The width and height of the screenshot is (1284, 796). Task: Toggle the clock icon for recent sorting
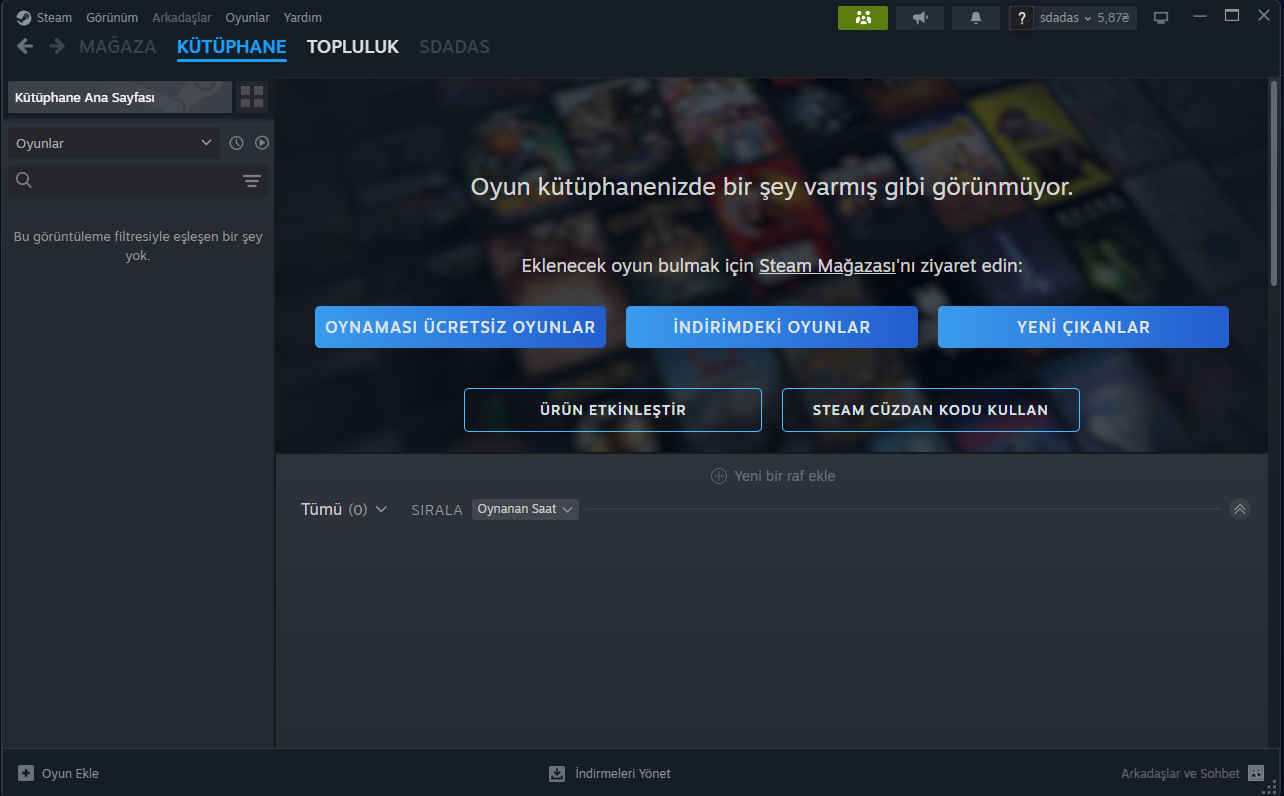(236, 143)
